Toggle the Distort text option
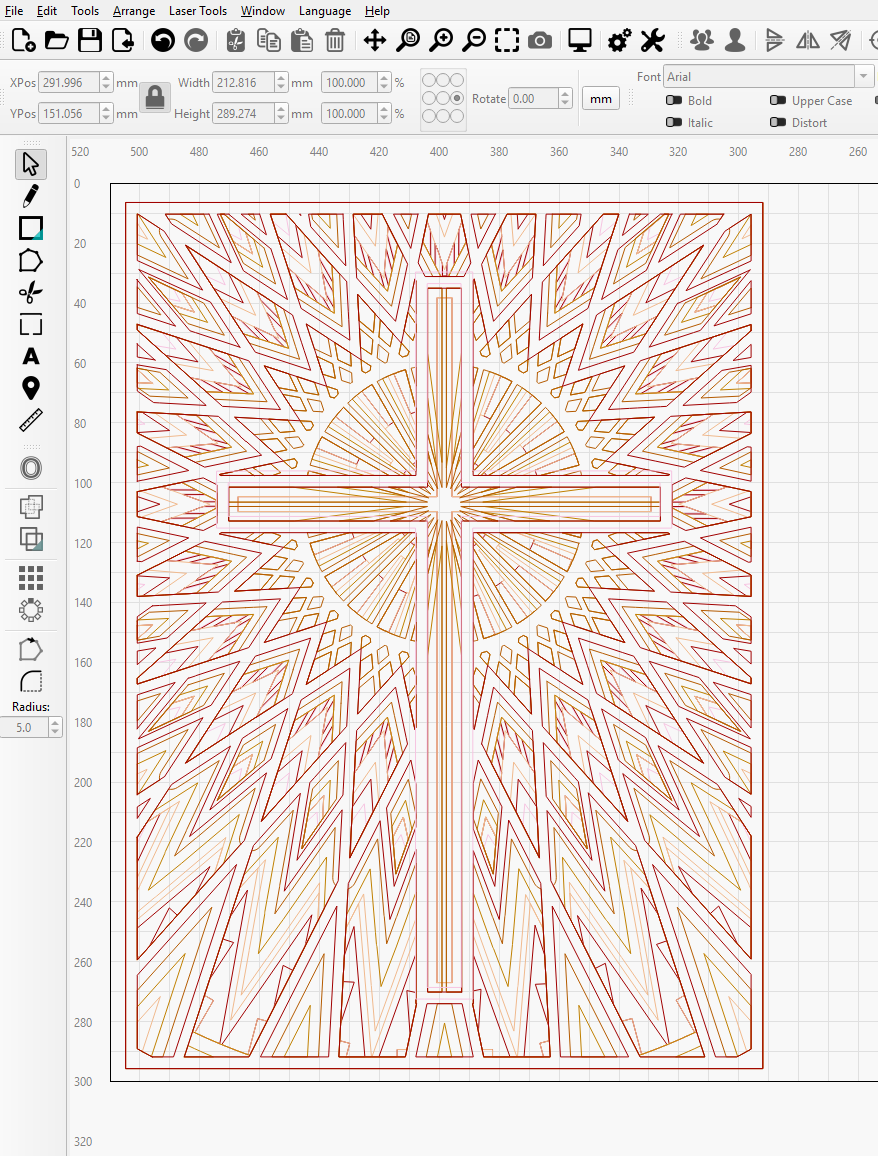Viewport: 878px width, 1156px height. coord(778,122)
